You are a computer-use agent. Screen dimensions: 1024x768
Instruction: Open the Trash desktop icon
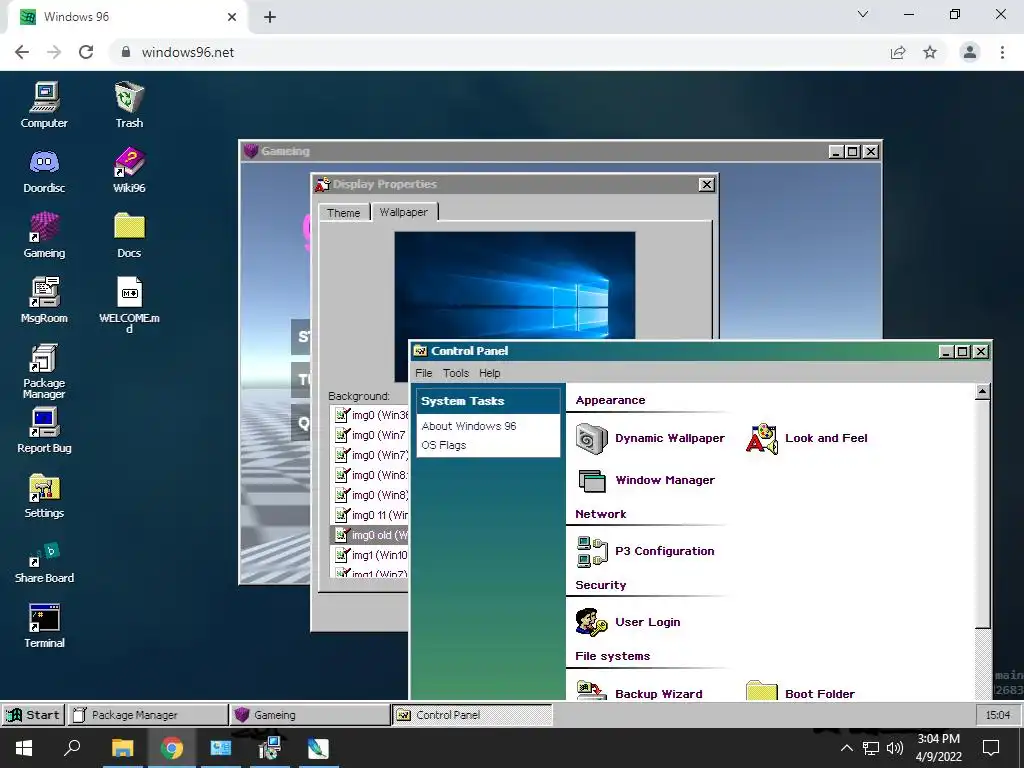tap(129, 104)
